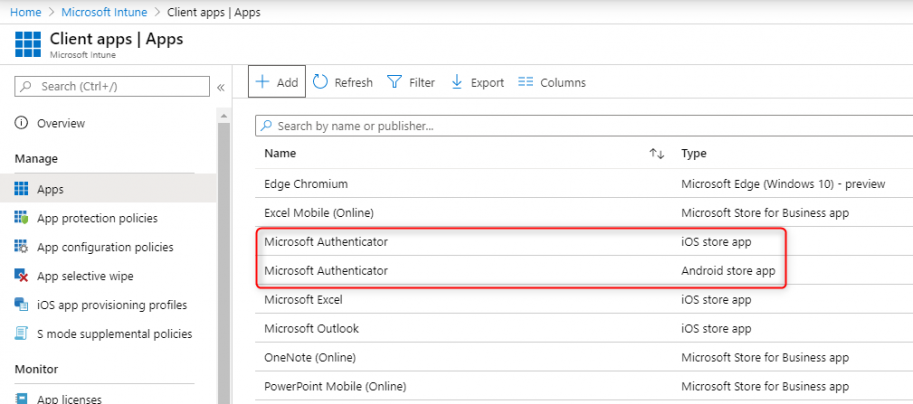Click the App protection policies shield icon
Image resolution: width=913 pixels, height=404 pixels.
(21, 218)
